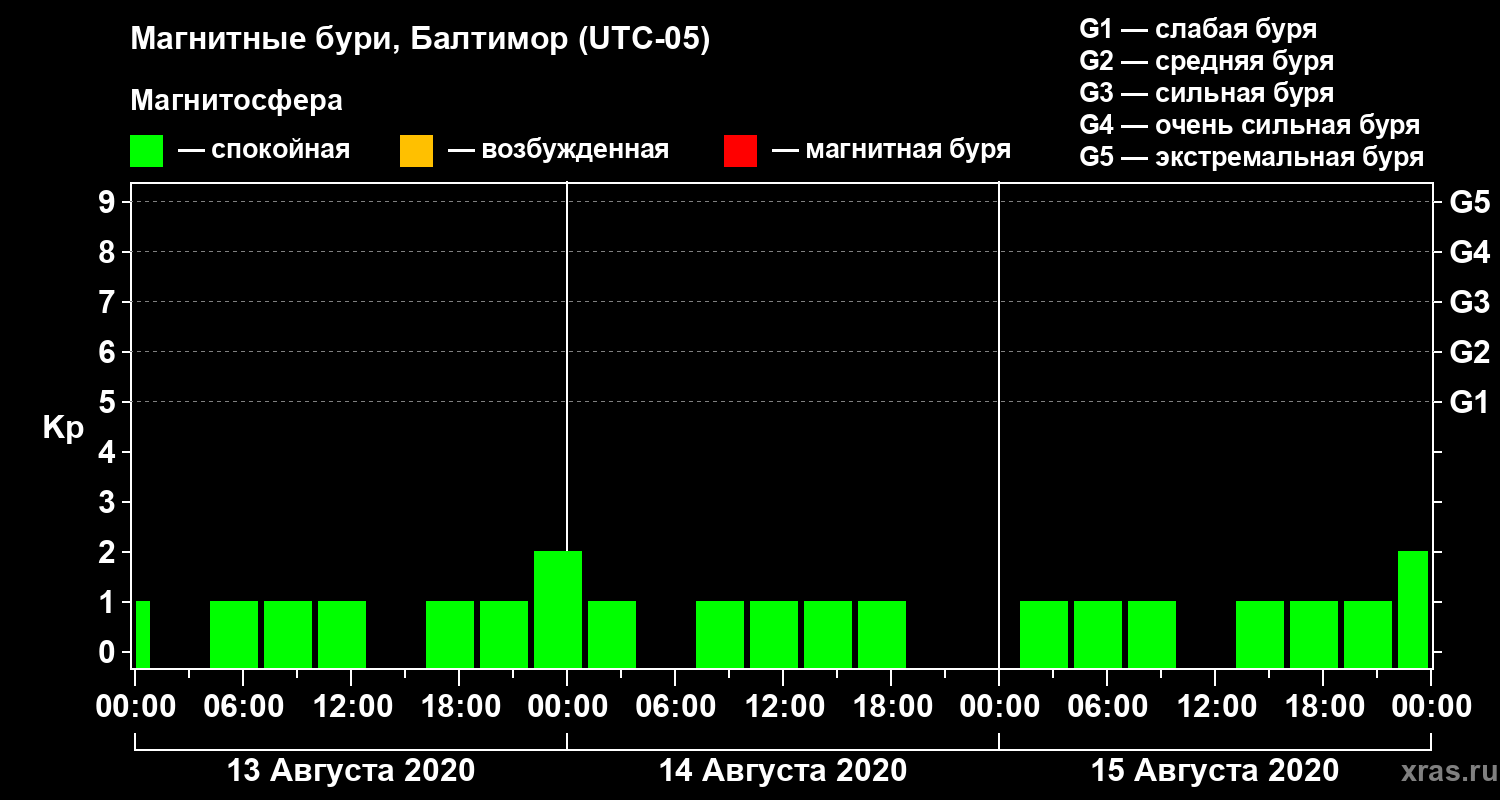Click the green calm magnetosphere legend swatch
Screen dimensions: 1500x800
[x=146, y=150]
